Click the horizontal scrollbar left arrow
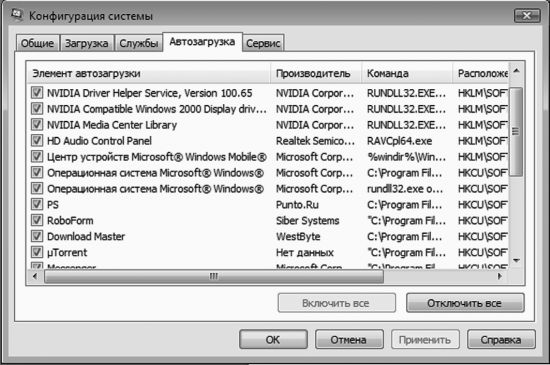The height and width of the screenshot is (365, 550). pyautogui.click(x=35, y=276)
